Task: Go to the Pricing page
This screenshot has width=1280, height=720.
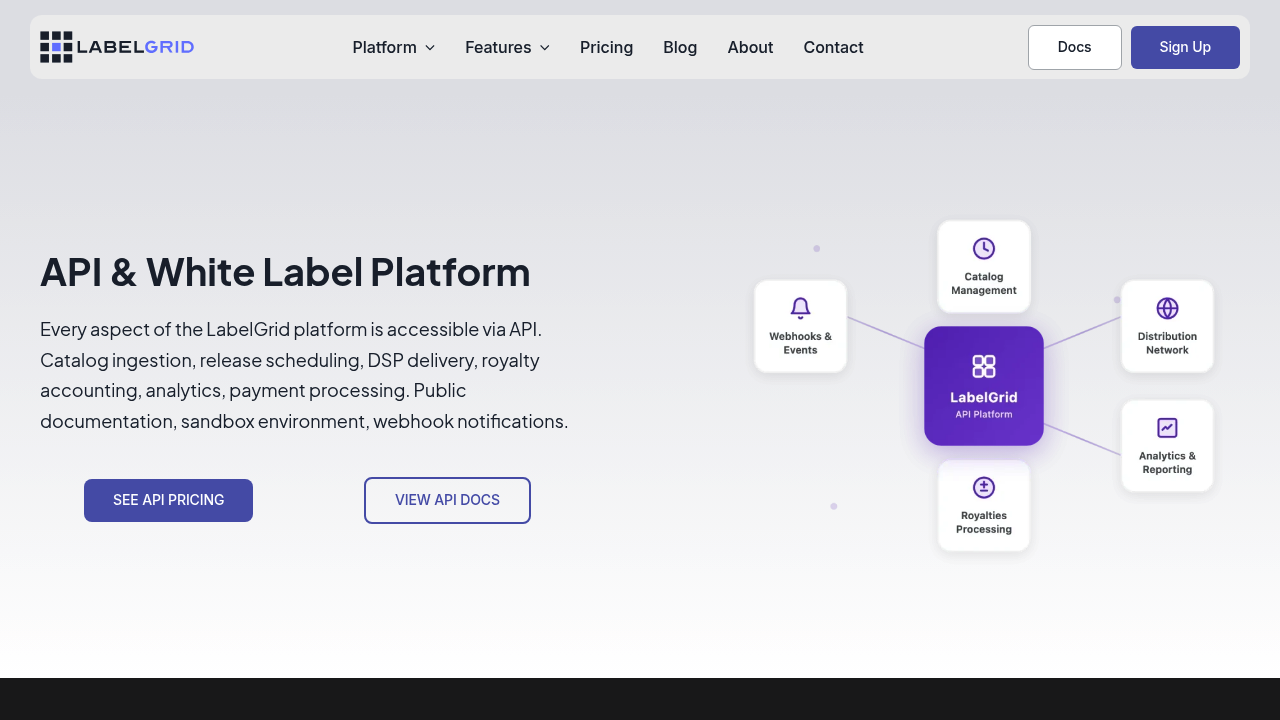Action: pos(606,47)
